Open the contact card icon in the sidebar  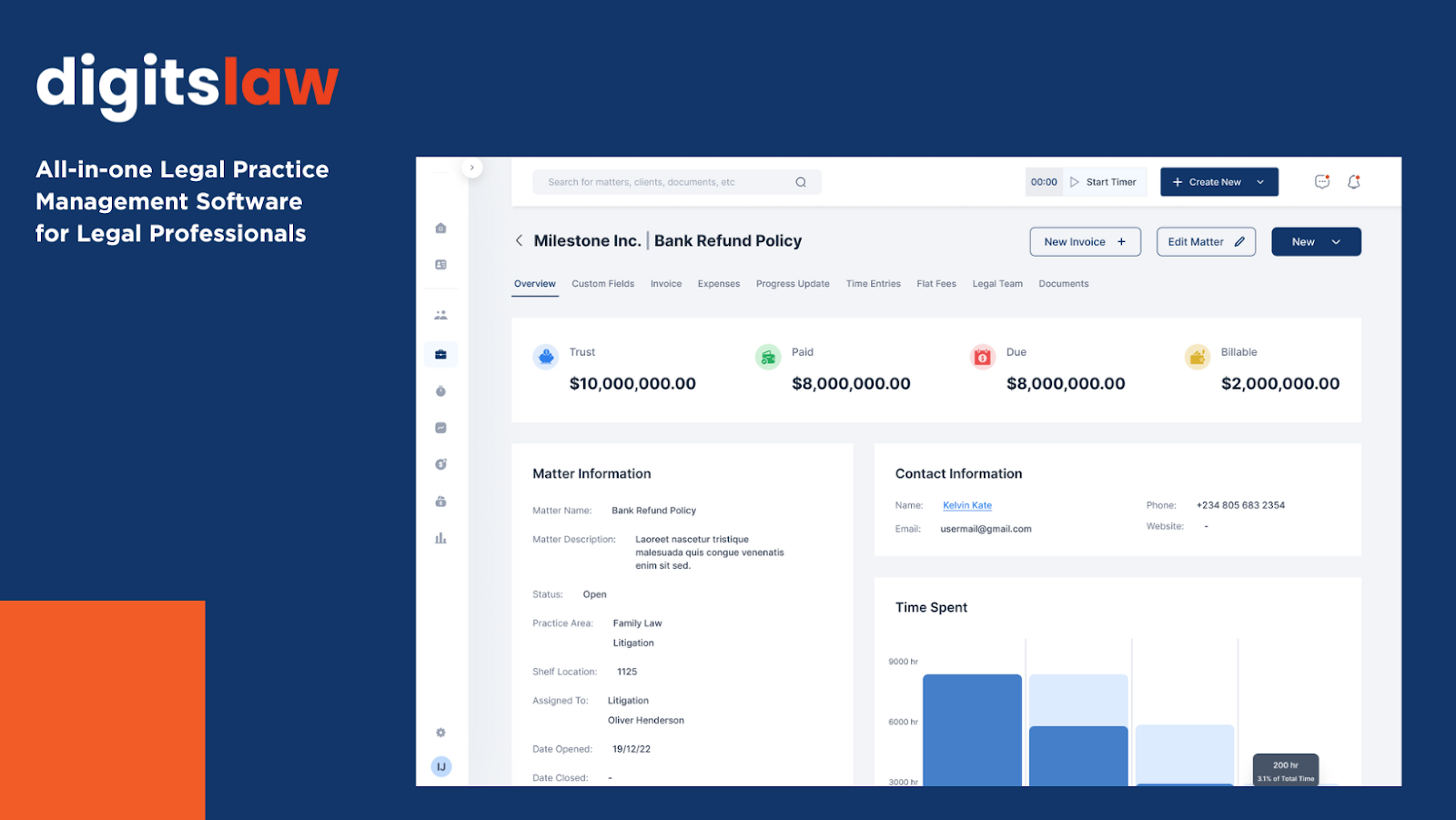click(440, 265)
